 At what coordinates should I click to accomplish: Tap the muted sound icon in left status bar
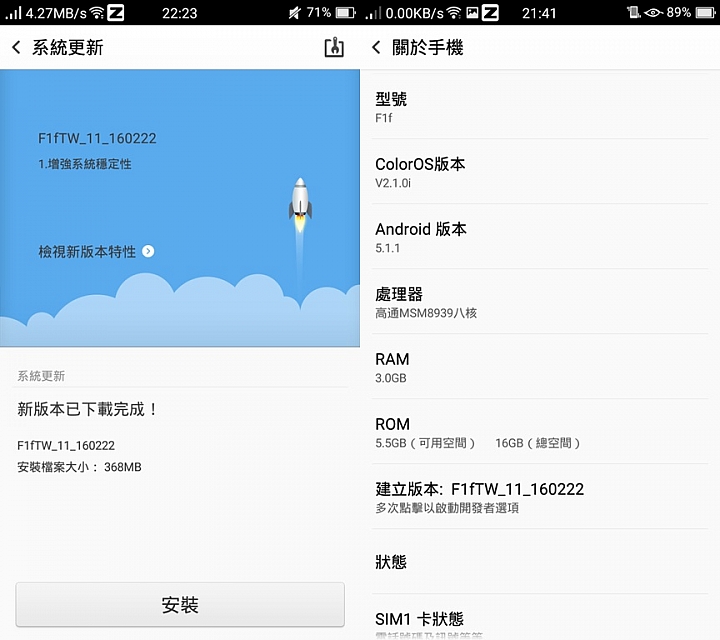point(294,12)
